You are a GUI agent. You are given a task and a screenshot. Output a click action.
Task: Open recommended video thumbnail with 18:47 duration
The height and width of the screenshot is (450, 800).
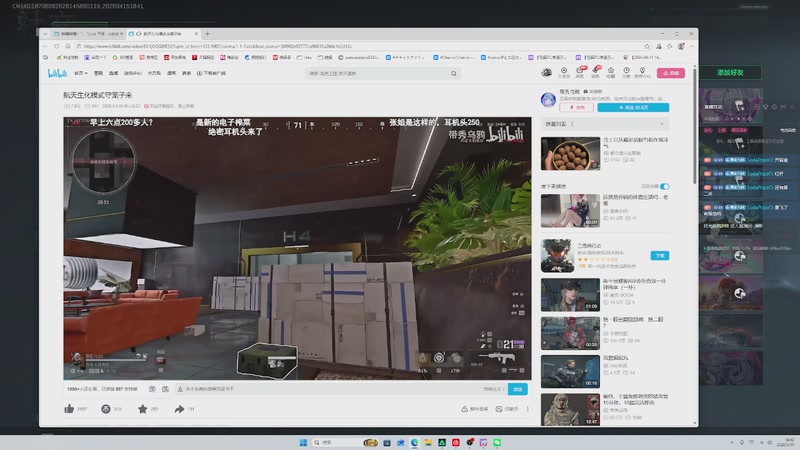(x=570, y=409)
